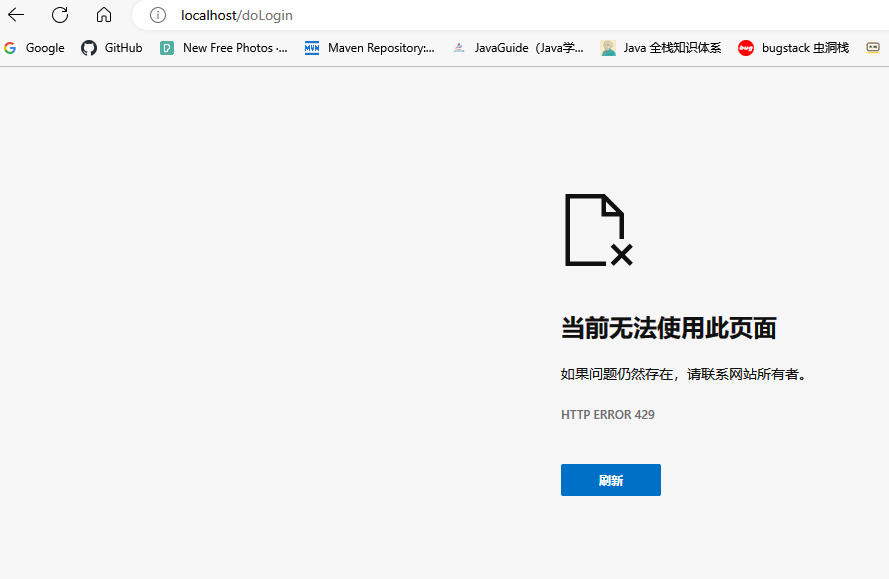Click the red bugstack bookmark icon
This screenshot has height=579, width=889.
746,48
